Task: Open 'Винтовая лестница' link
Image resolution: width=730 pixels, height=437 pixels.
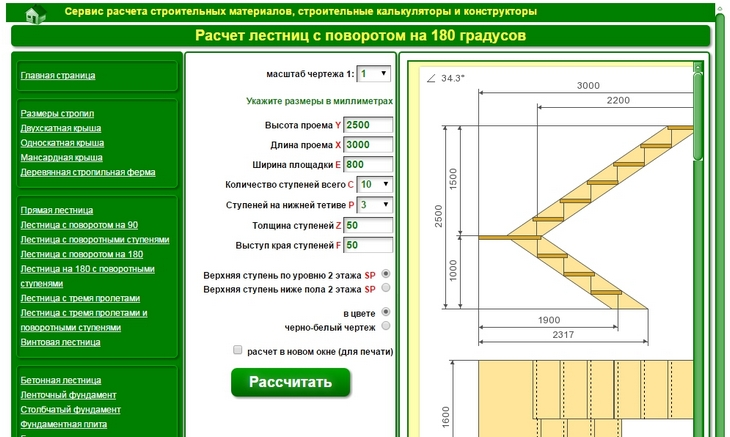Action: [x=60, y=342]
